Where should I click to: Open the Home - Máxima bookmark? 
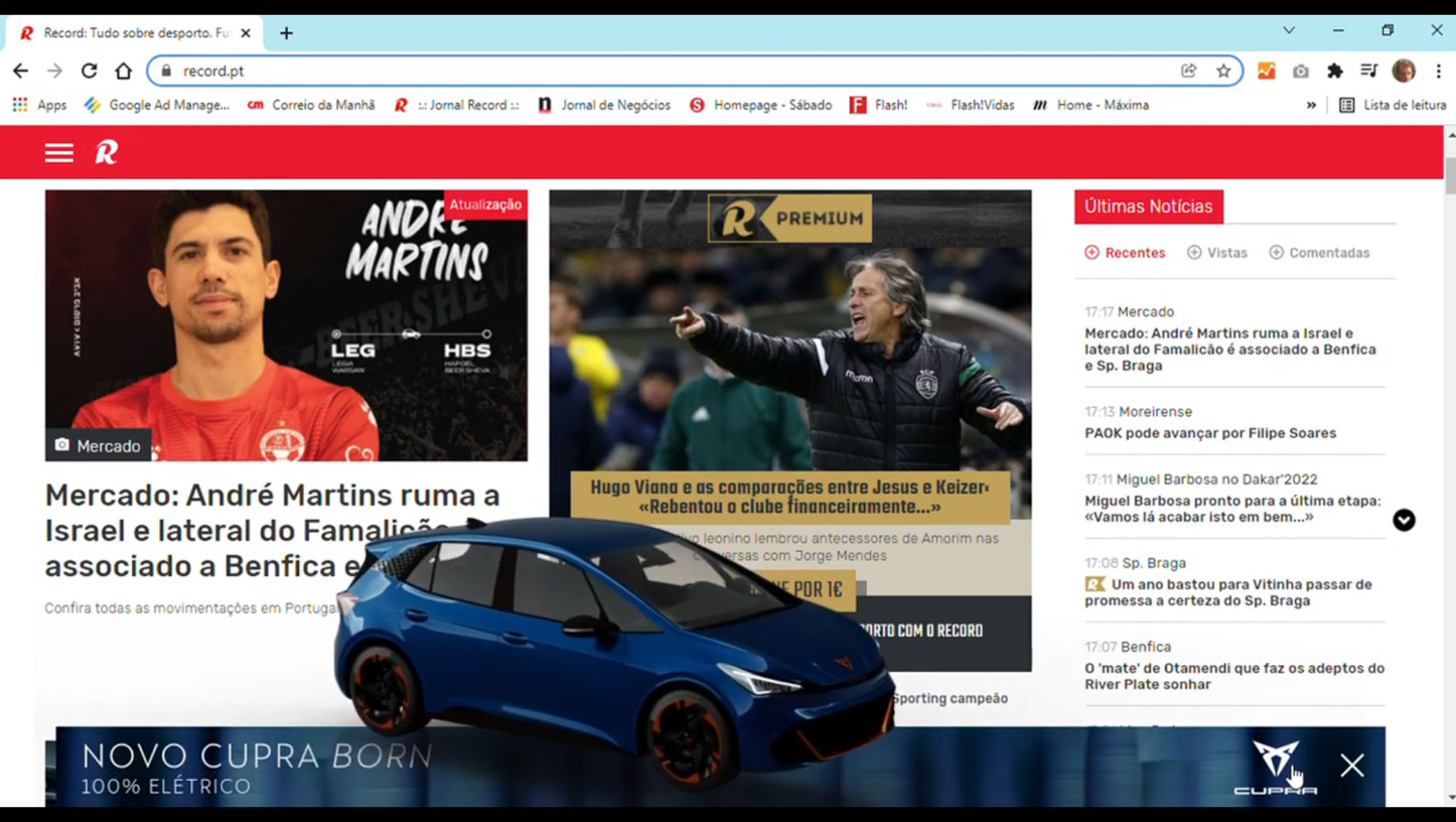tap(1091, 105)
